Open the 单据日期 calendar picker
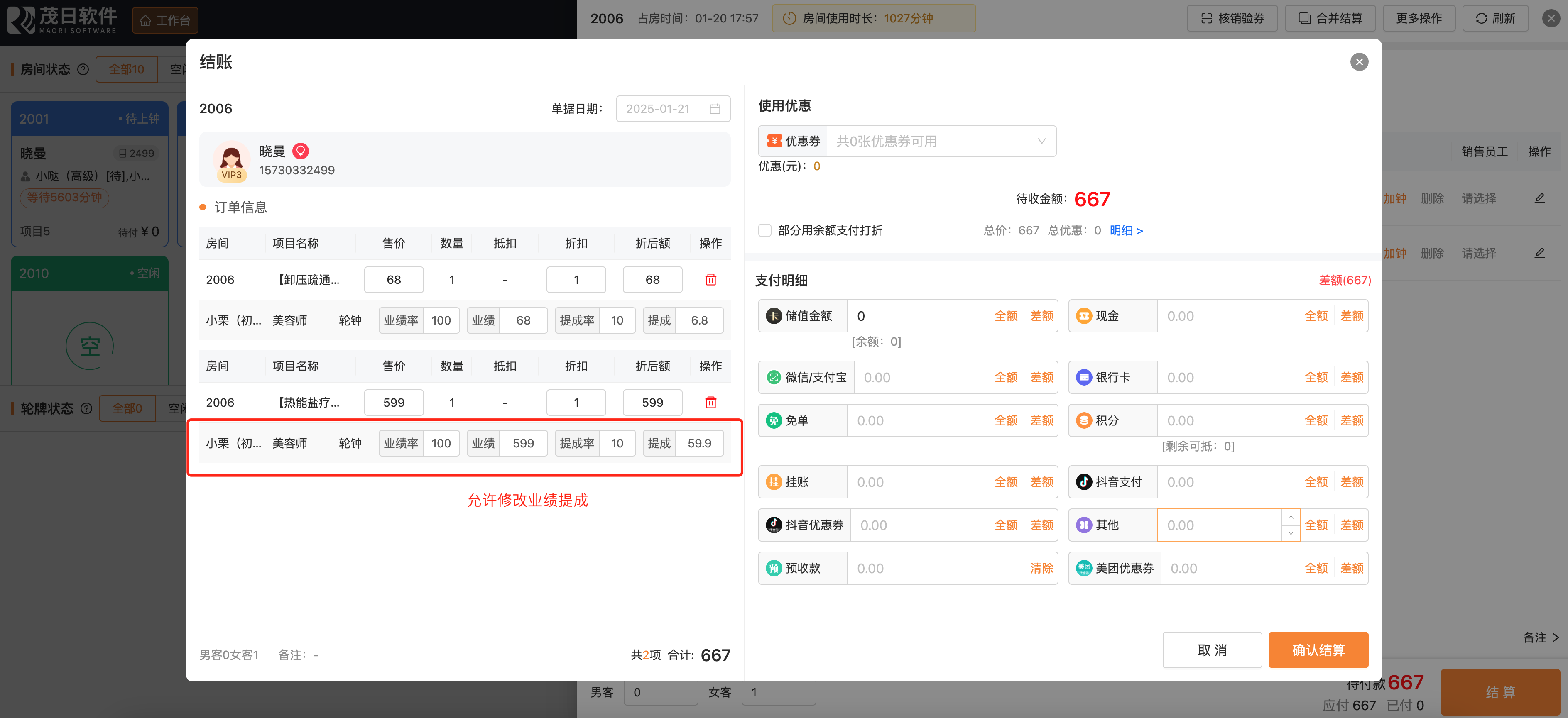The image size is (1568, 718). tap(715, 109)
